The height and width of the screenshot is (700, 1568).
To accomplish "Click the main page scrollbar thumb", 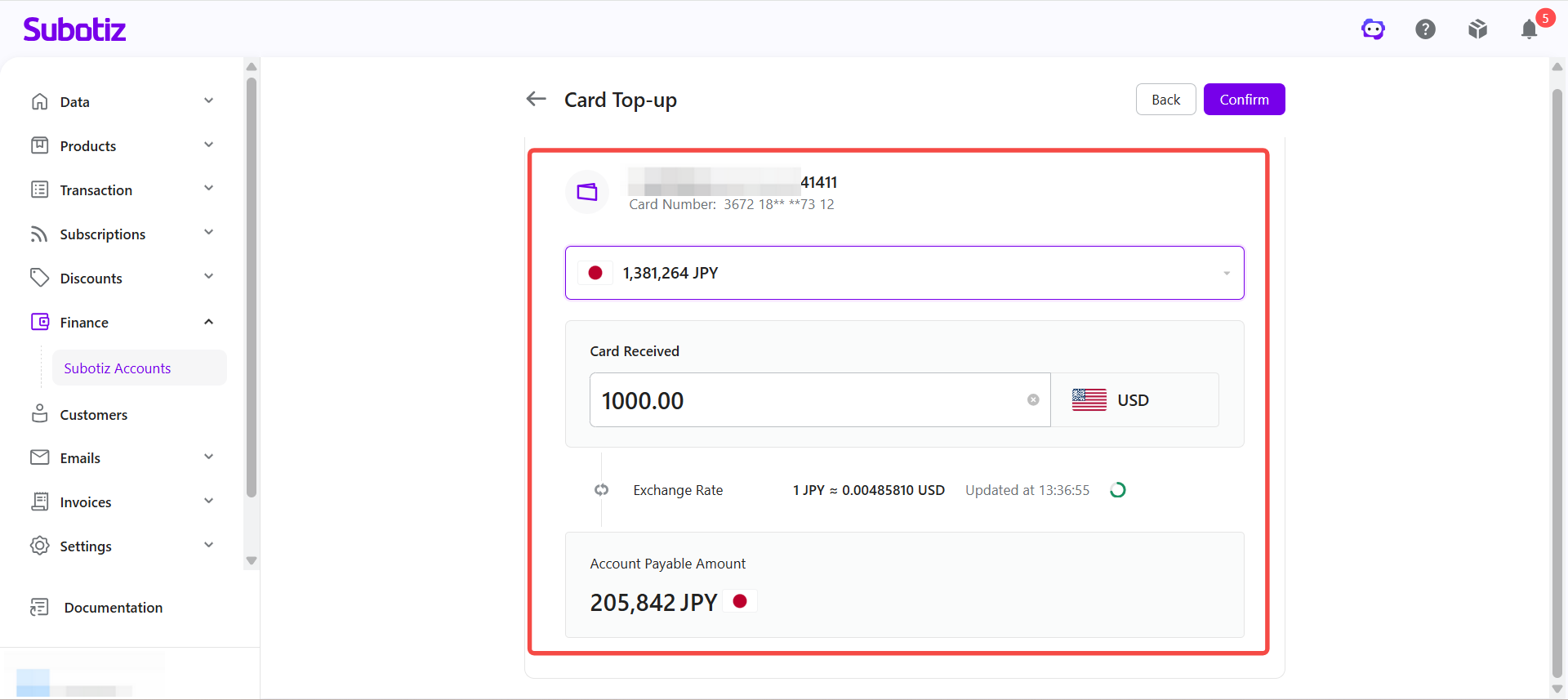I will point(1557,383).
